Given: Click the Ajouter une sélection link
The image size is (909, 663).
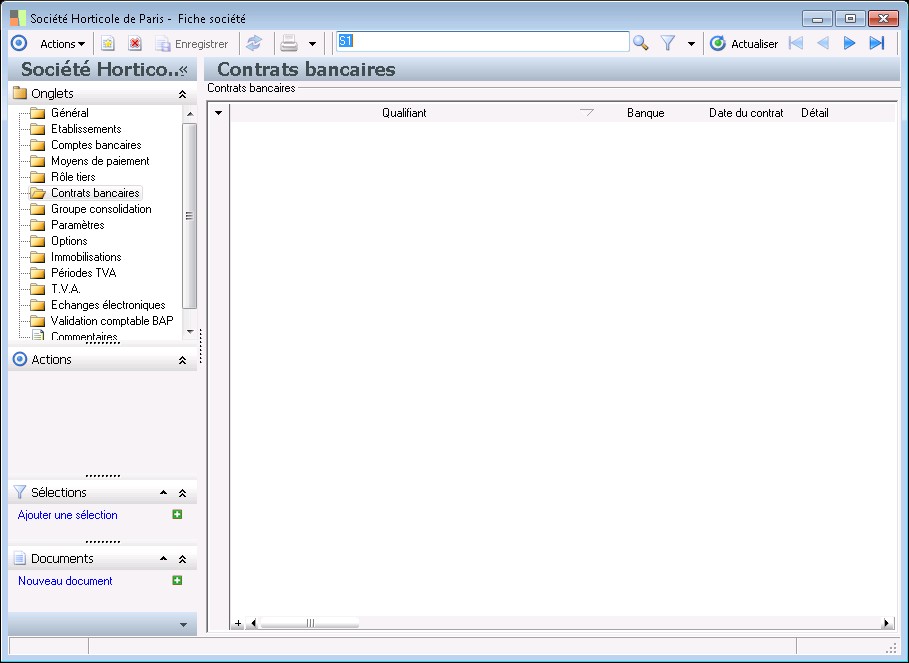Looking at the screenshot, I should point(68,515).
